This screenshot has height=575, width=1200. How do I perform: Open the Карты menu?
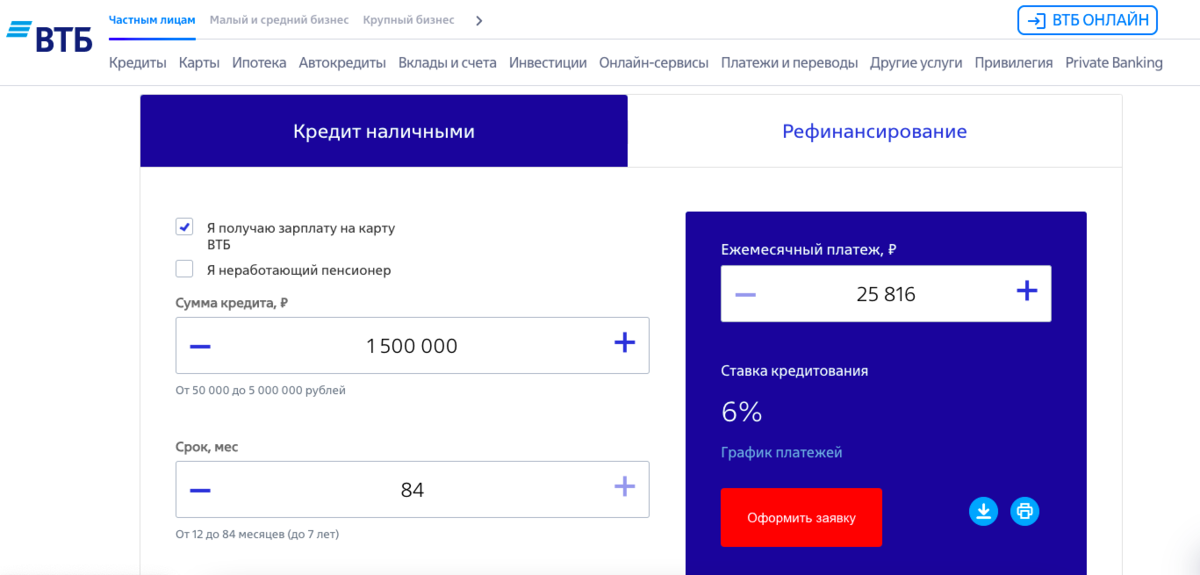point(199,62)
